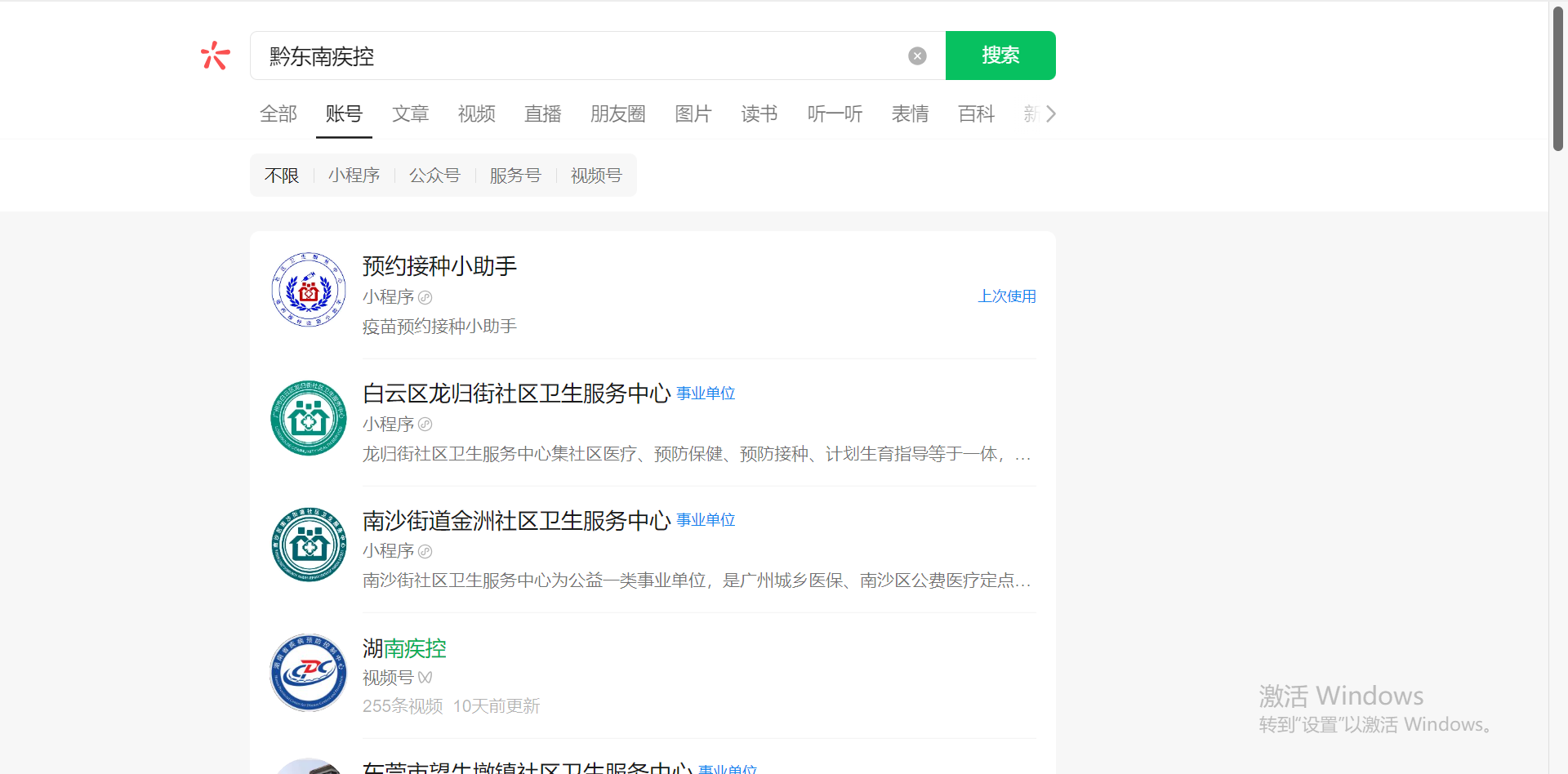1568x774 pixels.
Task: Clear the search box text
Action: coord(917,56)
